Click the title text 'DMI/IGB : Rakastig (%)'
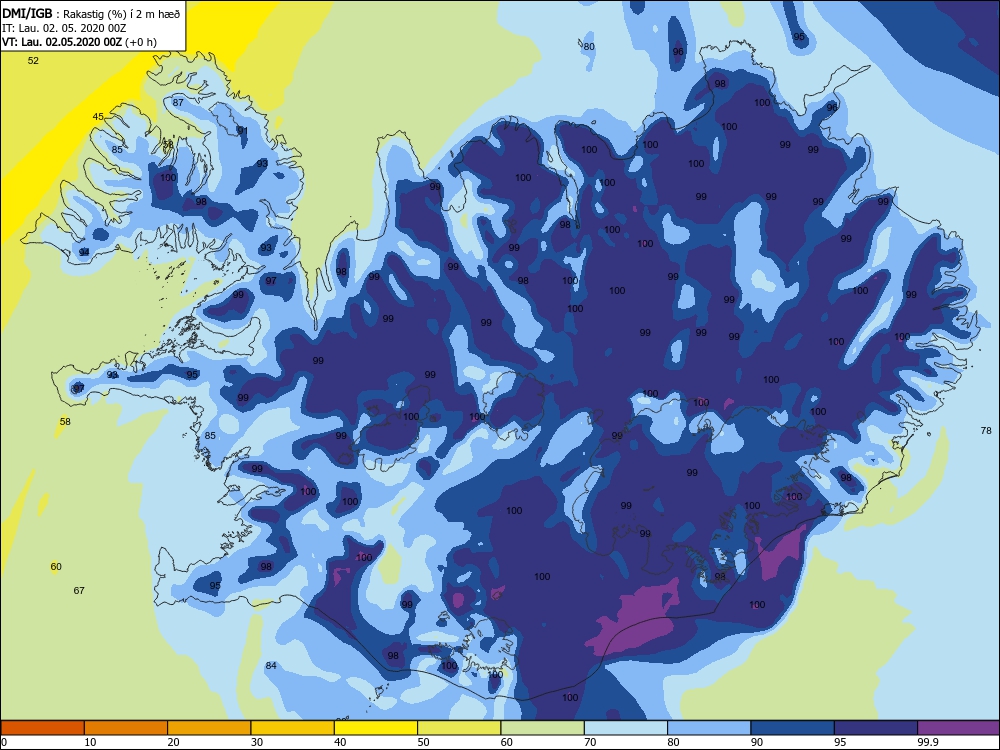Image resolution: width=1000 pixels, height=750 pixels. tap(66, 14)
